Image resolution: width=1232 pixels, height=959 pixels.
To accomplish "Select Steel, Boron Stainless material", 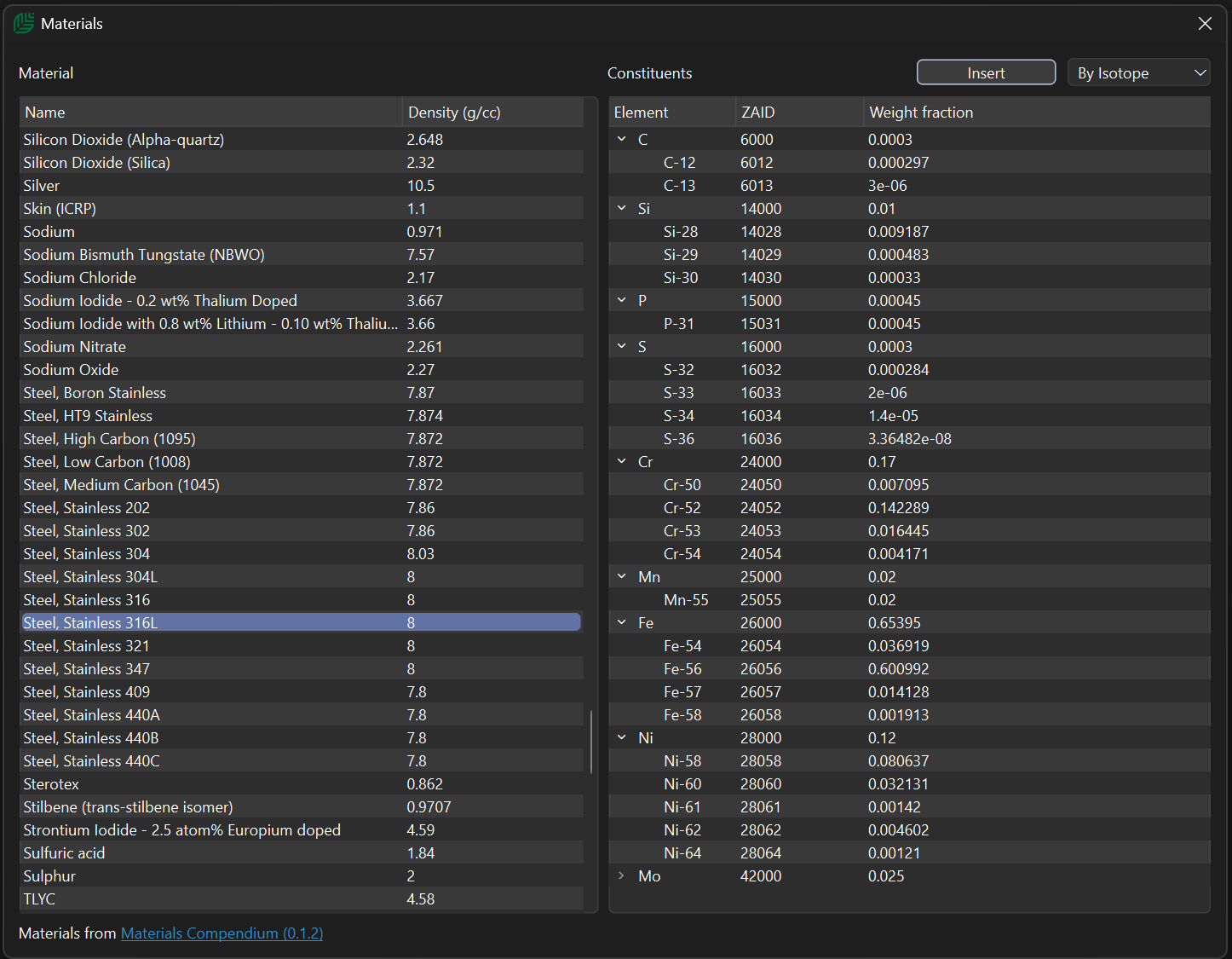I will point(302,392).
